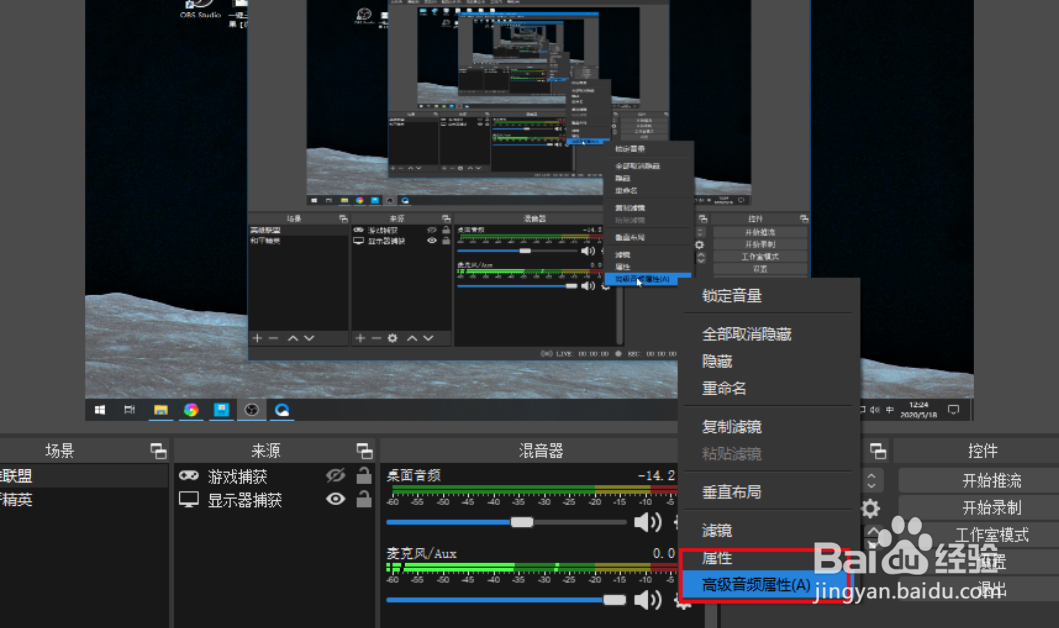Click the File Explorer icon in the preview taskbar
This screenshot has height=628, width=1059.
160,410
